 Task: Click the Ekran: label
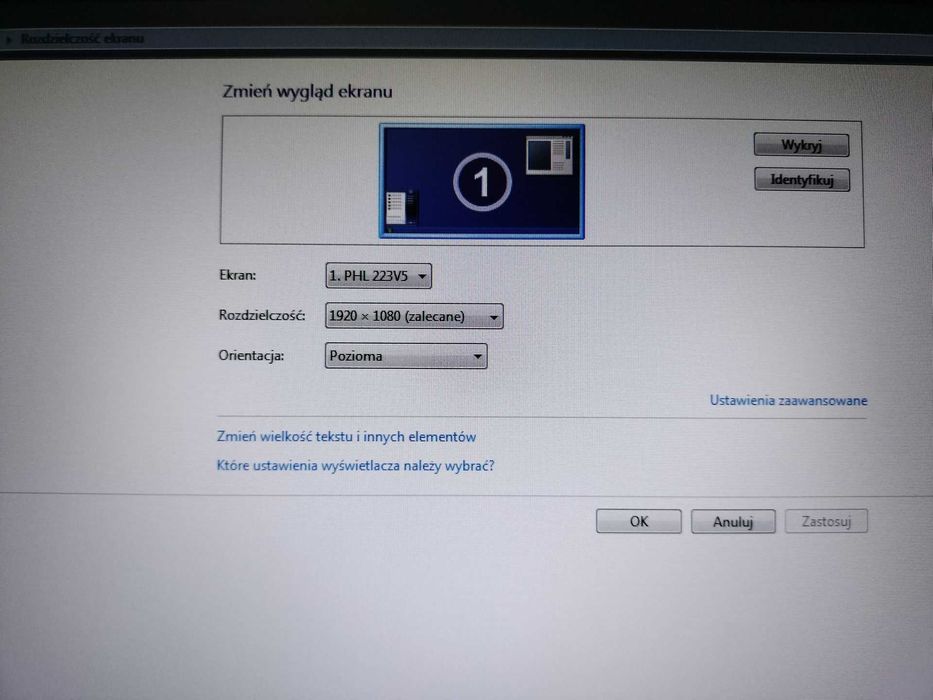237,275
